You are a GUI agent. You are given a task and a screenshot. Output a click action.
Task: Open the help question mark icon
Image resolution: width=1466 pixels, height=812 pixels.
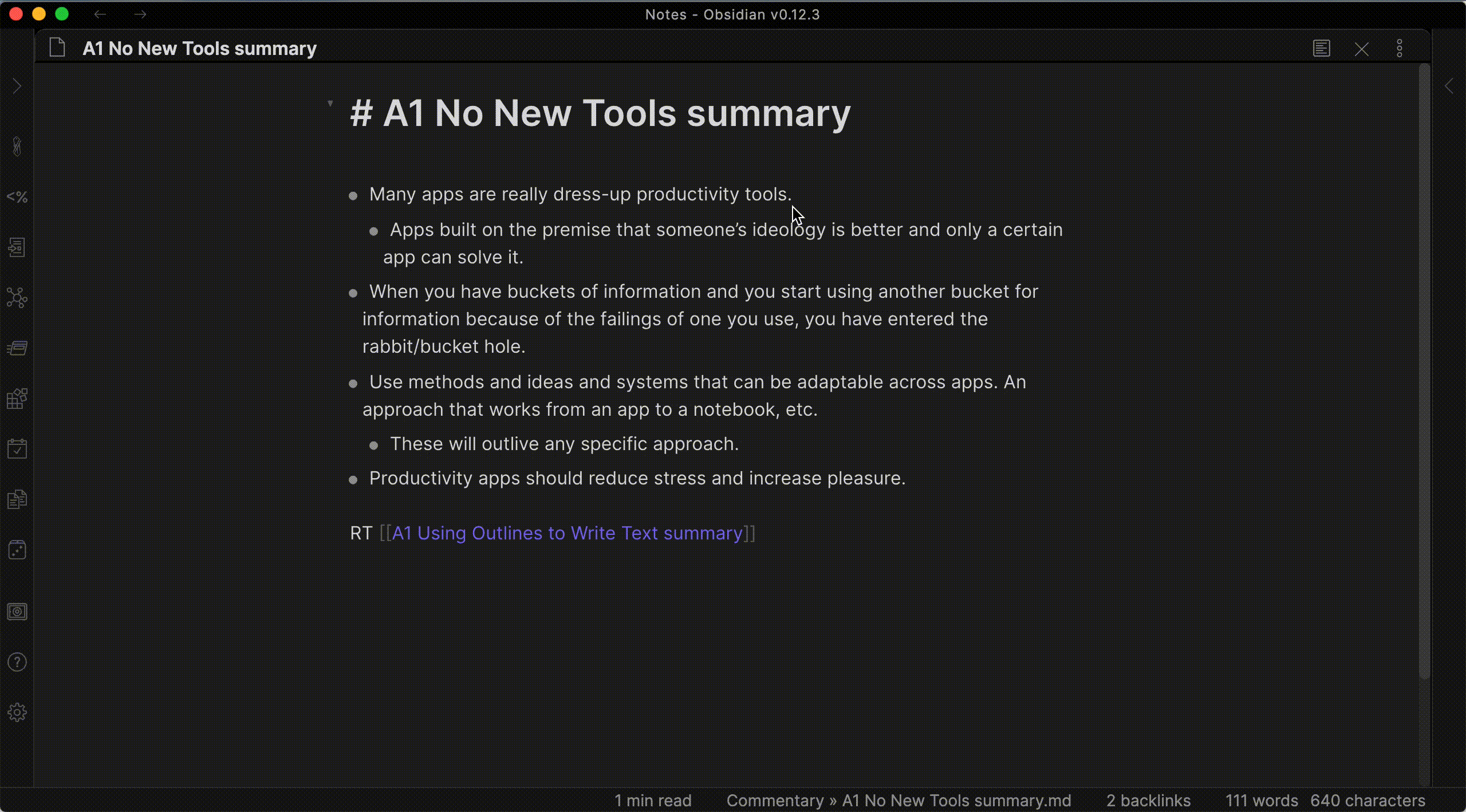(17, 662)
